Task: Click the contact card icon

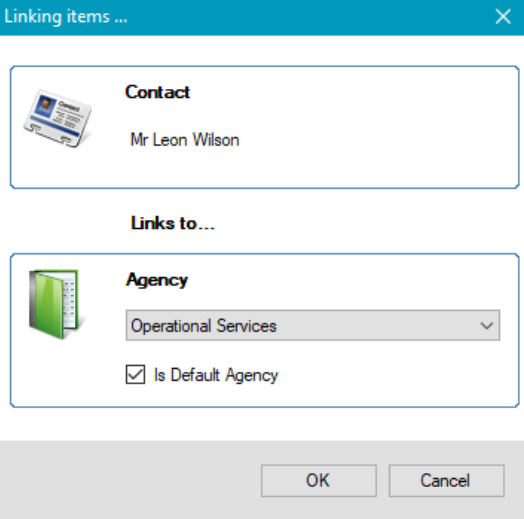Action: (57, 118)
